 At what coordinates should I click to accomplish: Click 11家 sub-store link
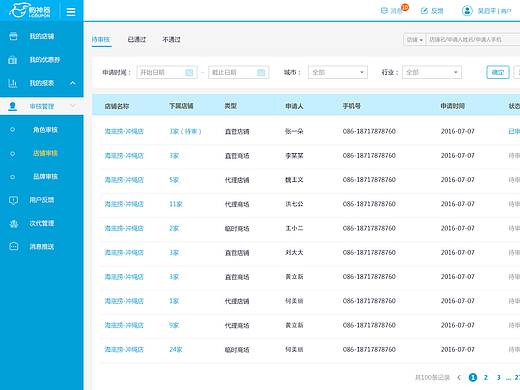point(176,204)
